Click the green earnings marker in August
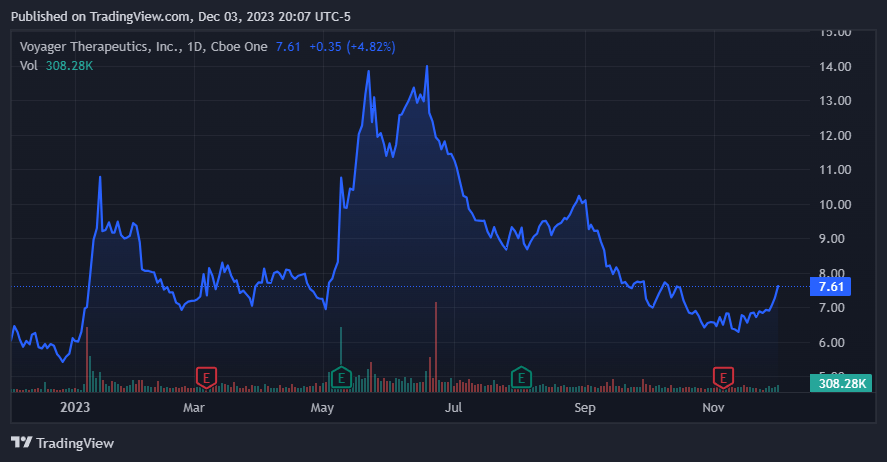The width and height of the screenshot is (887, 462). pyautogui.click(x=521, y=377)
